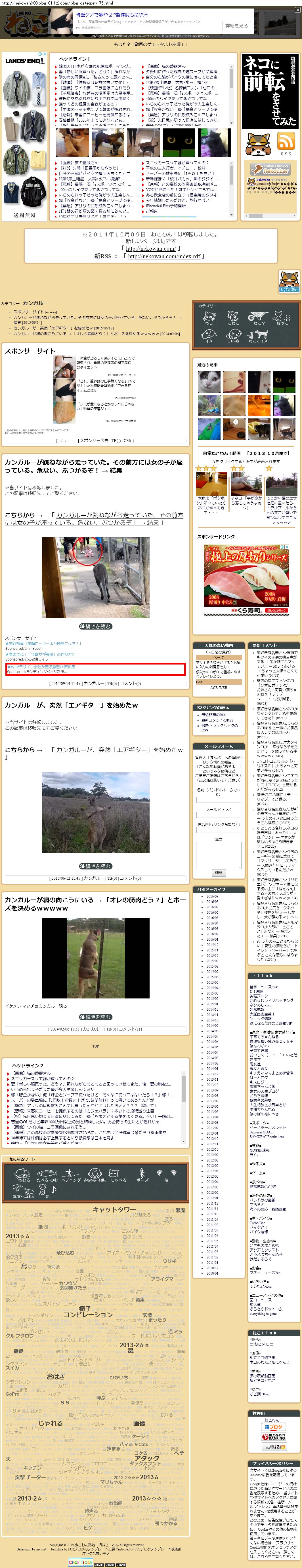Select the しゃべる talking cat keyword icon

[118, 1175]
